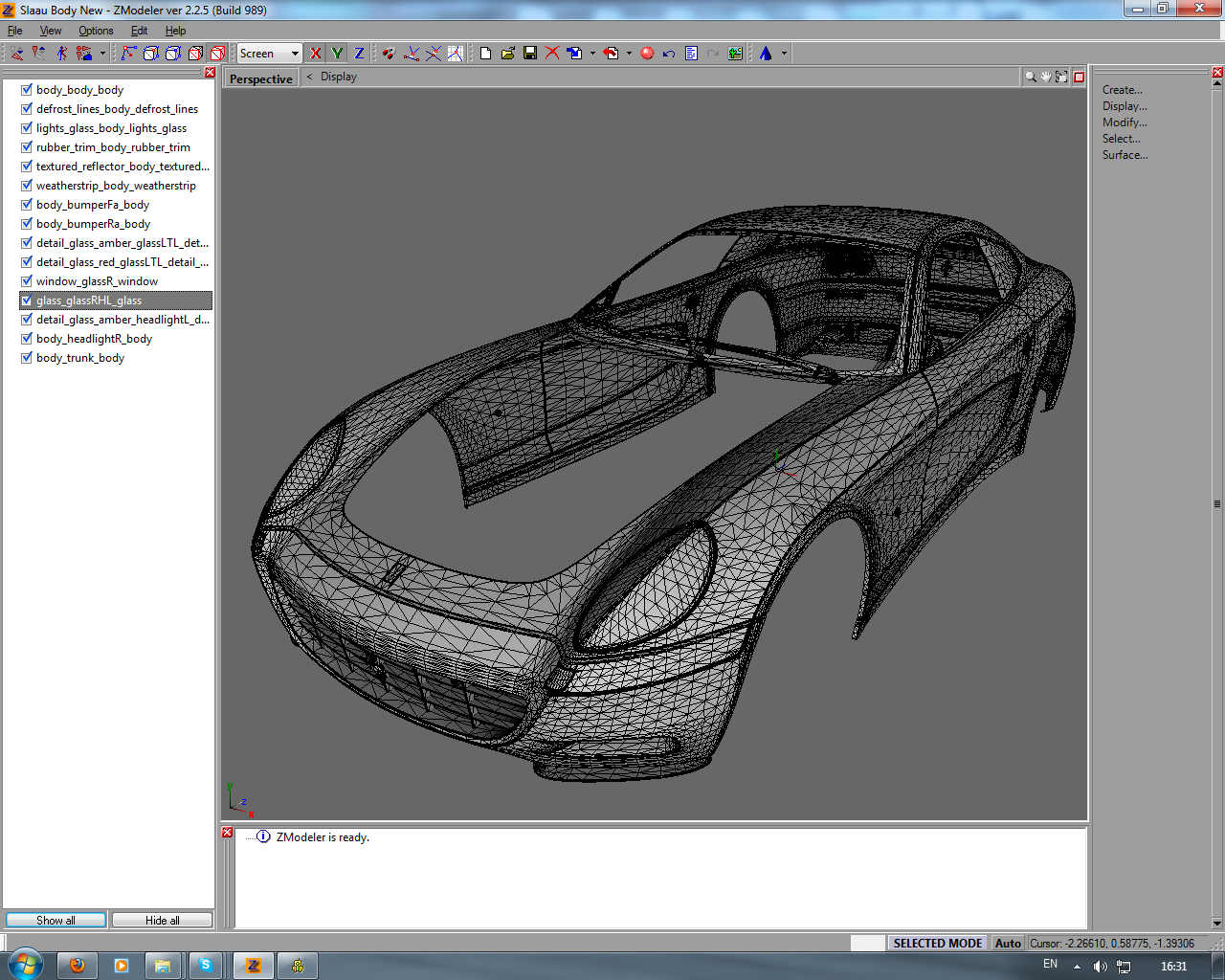Expand the Modify... command group

pyautogui.click(x=1124, y=122)
